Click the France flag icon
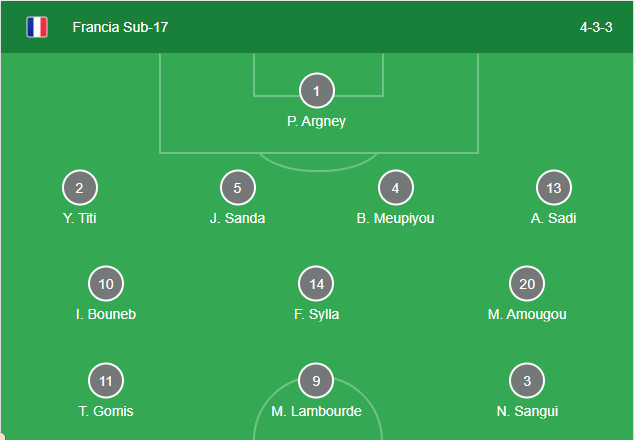 (37, 27)
